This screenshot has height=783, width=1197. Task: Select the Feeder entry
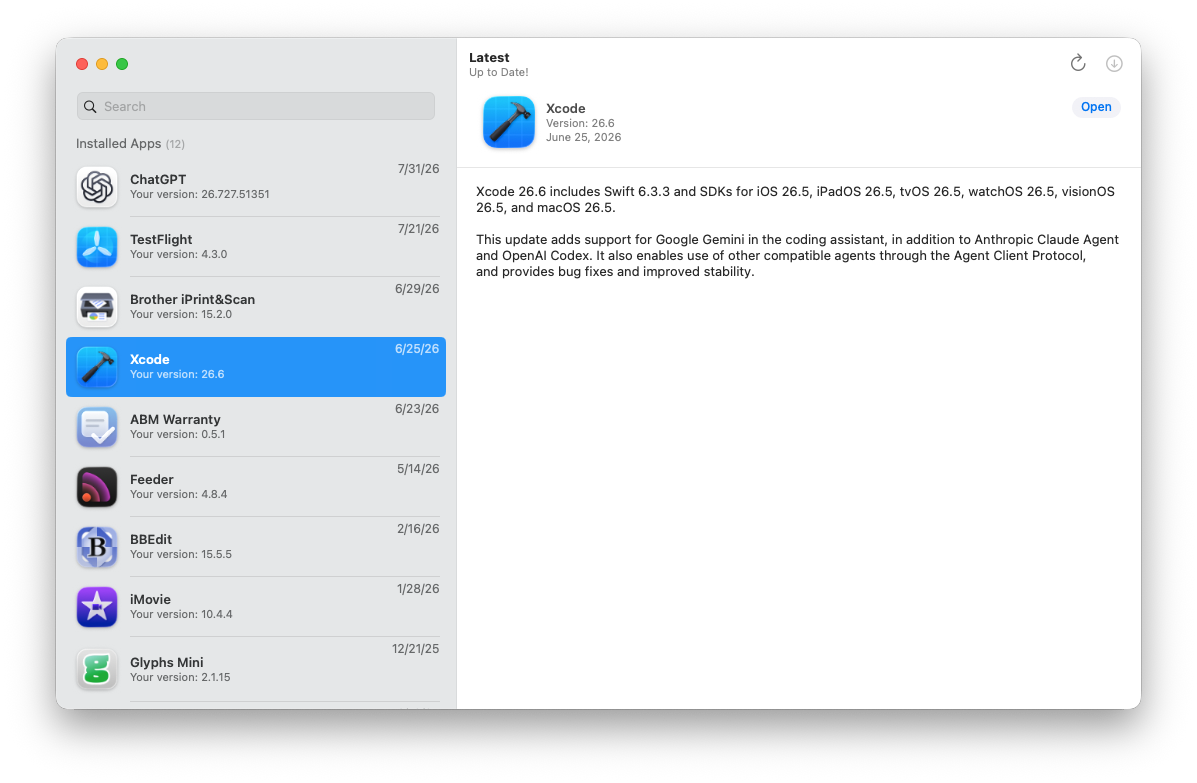[x=256, y=487]
